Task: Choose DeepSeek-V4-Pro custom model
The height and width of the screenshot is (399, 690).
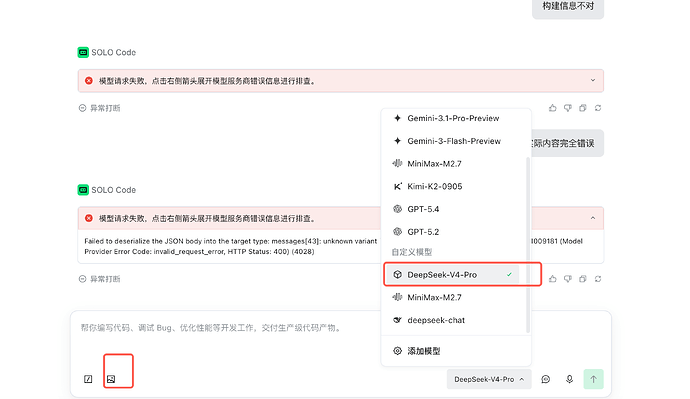Action: tap(452, 275)
